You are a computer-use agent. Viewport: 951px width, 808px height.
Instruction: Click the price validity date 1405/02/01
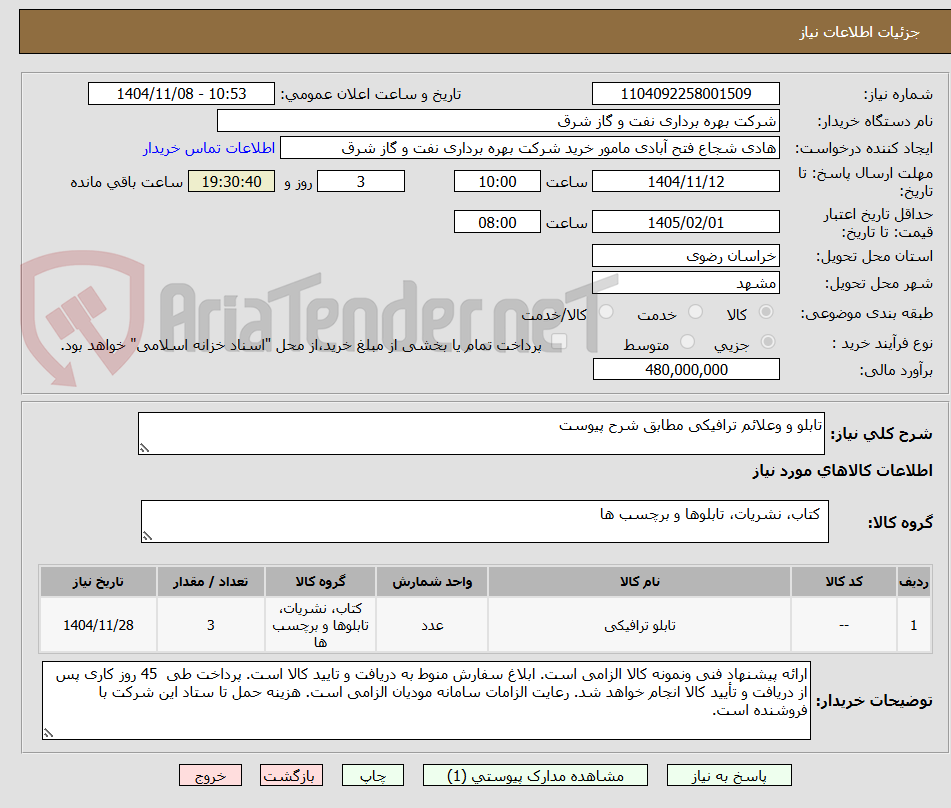[x=686, y=222]
